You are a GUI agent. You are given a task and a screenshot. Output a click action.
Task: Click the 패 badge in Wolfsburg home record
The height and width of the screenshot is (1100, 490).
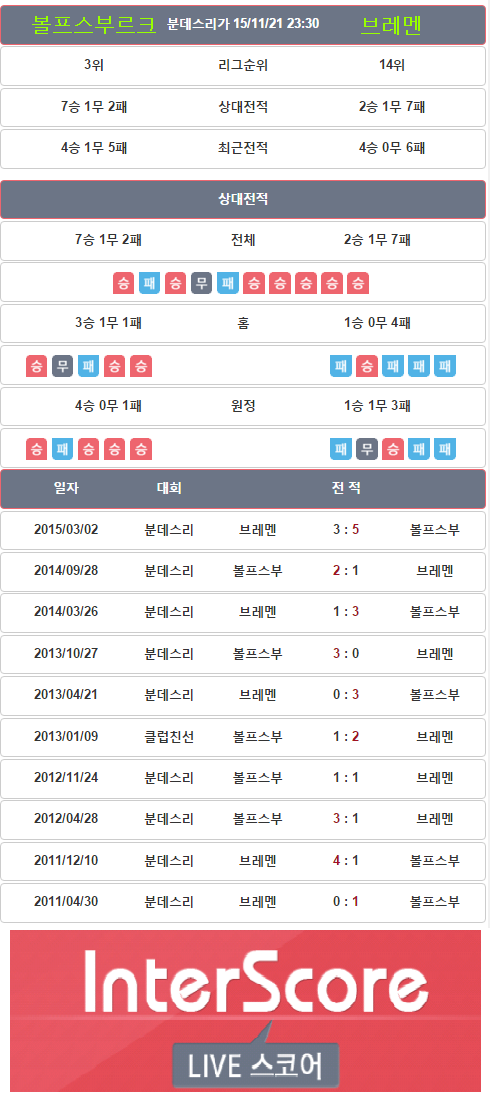pyautogui.click(x=88, y=366)
